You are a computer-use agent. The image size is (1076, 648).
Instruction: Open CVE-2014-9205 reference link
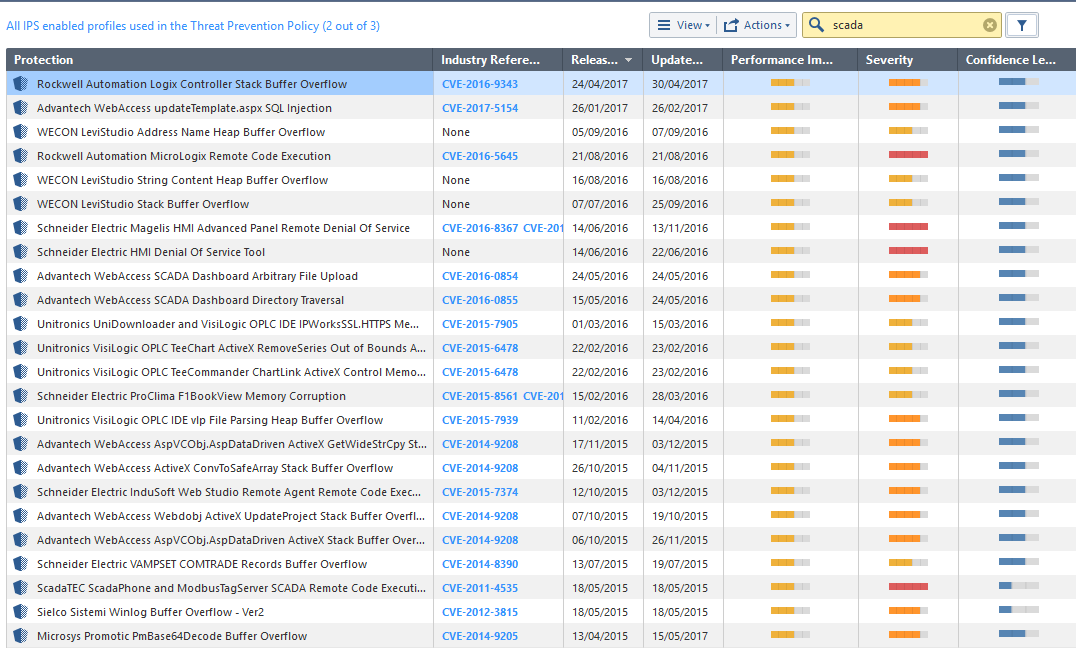[x=480, y=636]
